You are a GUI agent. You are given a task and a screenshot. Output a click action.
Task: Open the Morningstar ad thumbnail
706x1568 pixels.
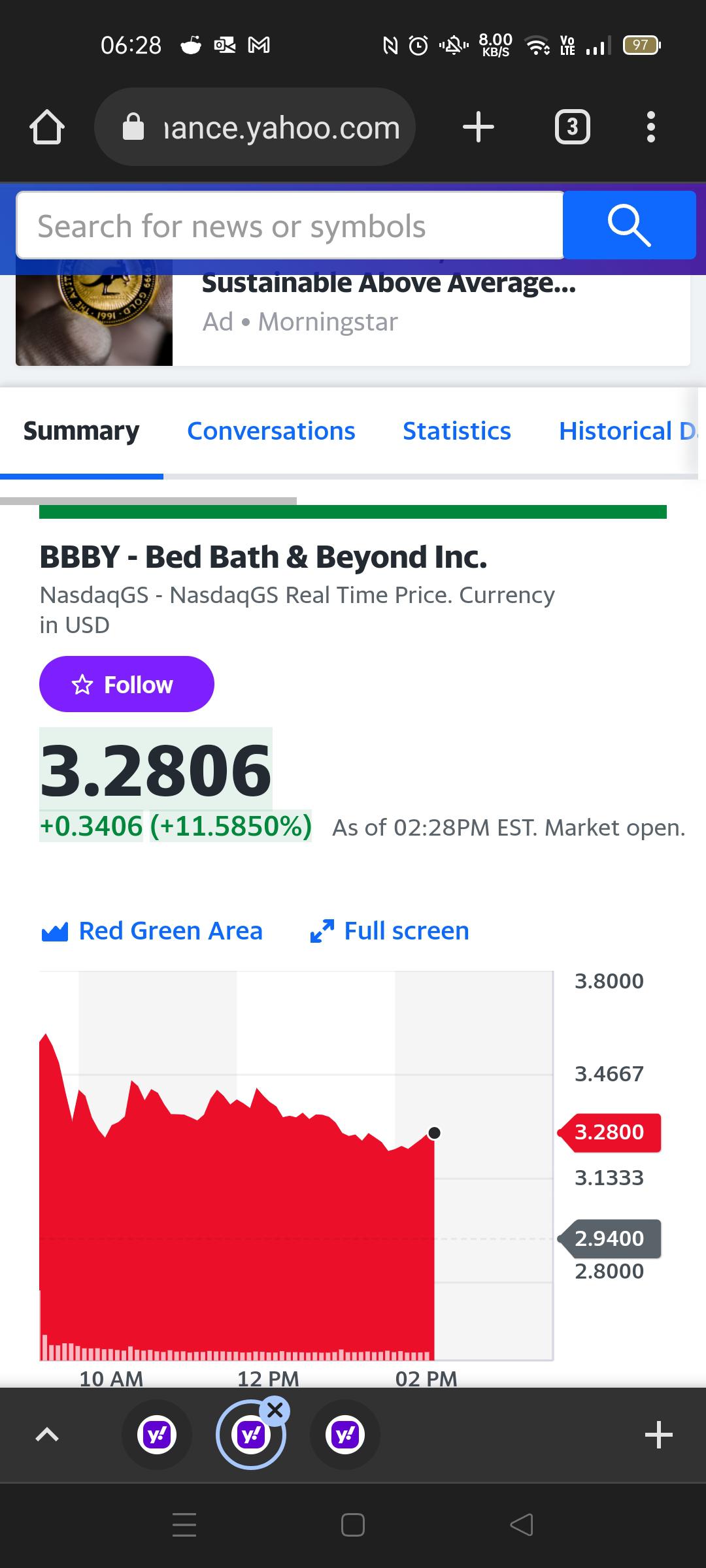click(x=94, y=314)
